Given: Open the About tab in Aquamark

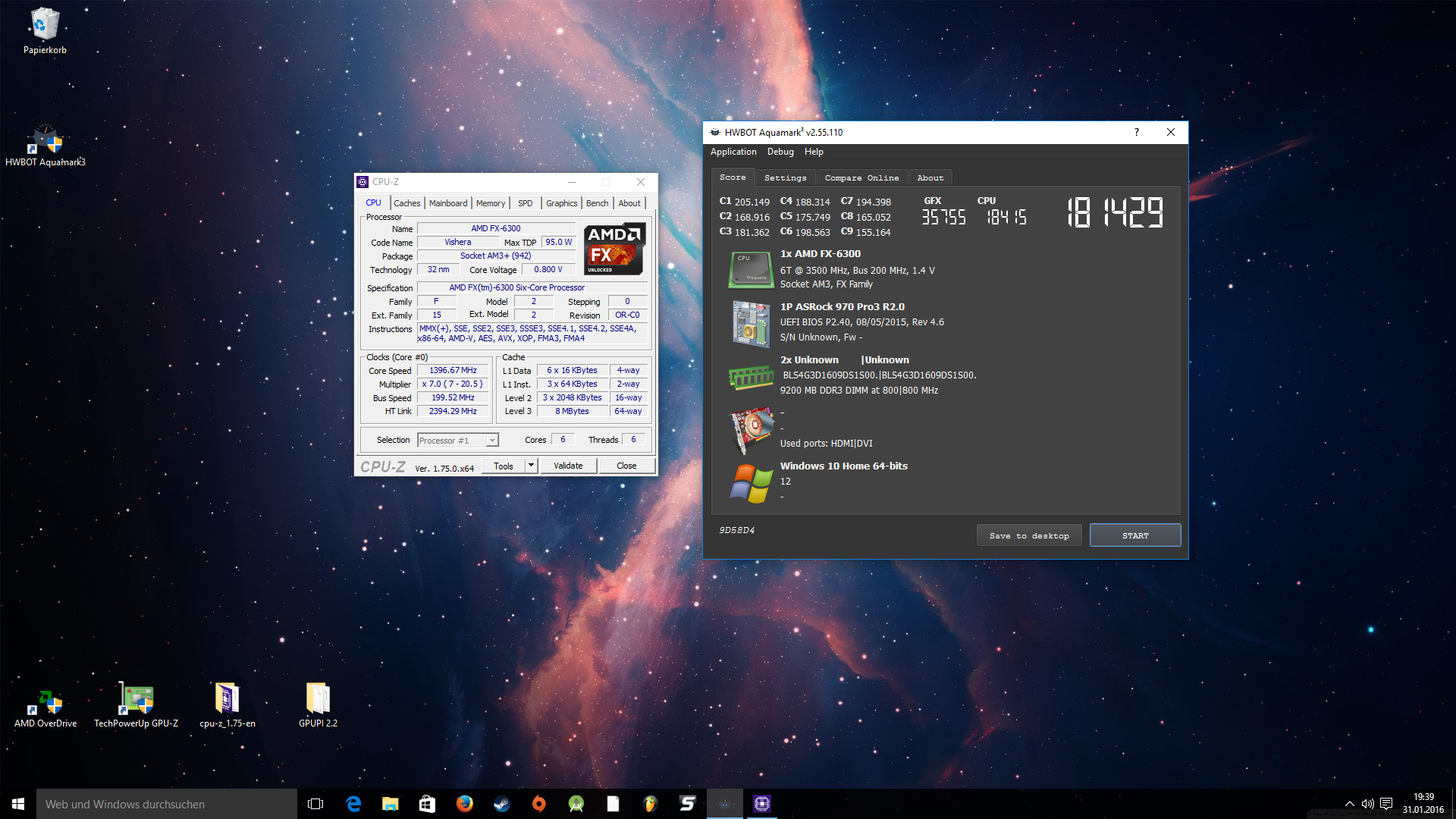Looking at the screenshot, I should (930, 177).
